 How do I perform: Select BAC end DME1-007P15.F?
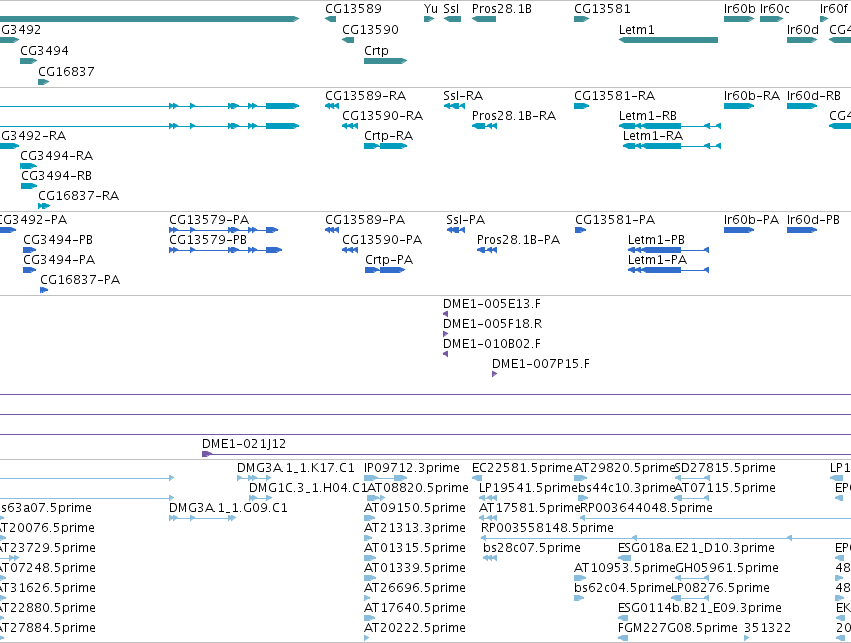point(541,365)
